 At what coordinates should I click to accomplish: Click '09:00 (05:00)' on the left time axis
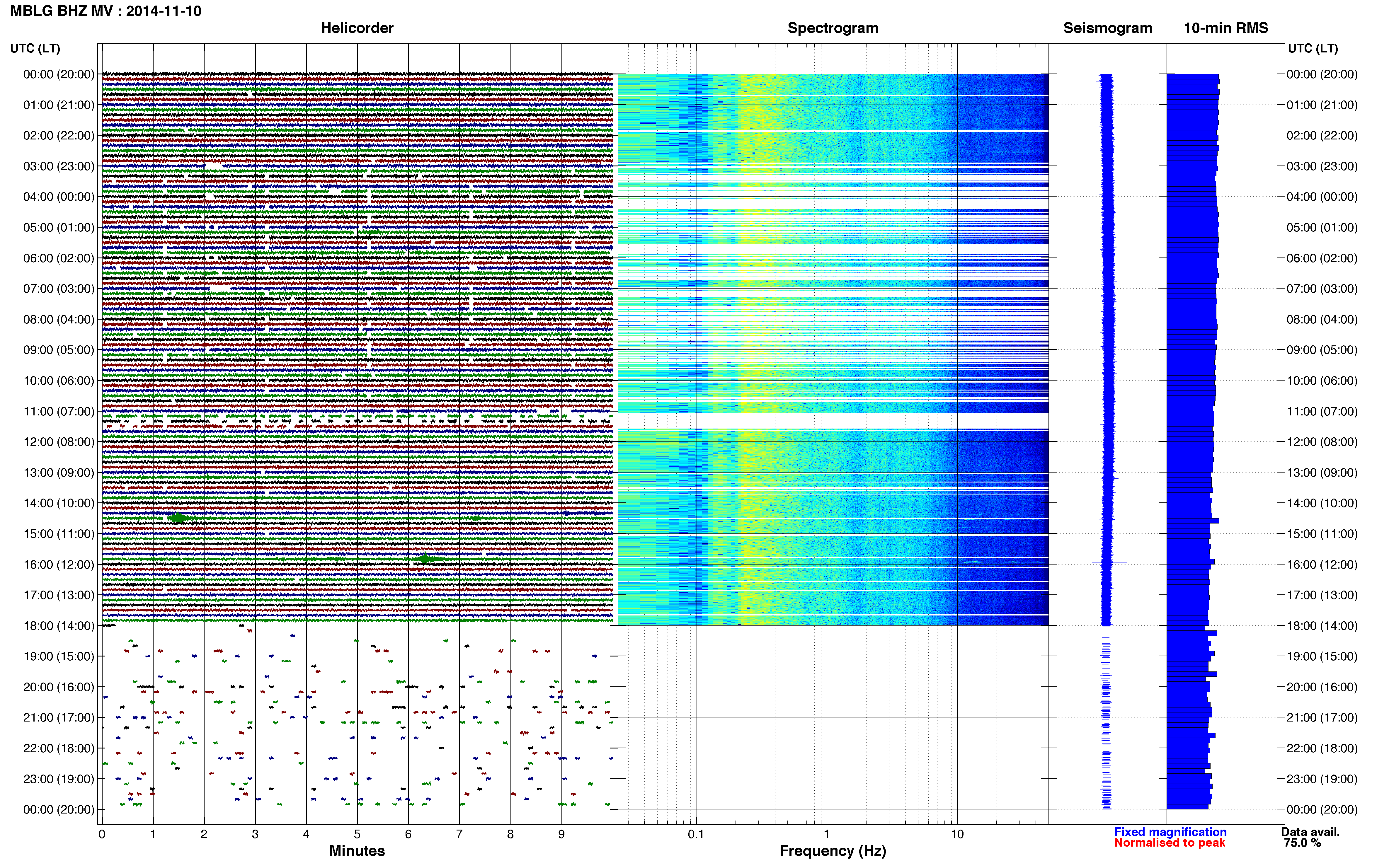point(59,350)
